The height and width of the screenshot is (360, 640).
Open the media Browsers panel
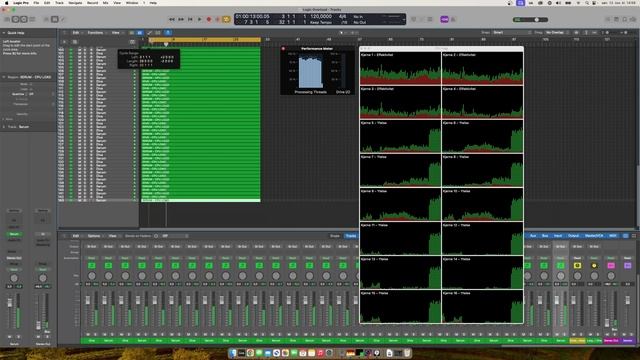pos(633,19)
